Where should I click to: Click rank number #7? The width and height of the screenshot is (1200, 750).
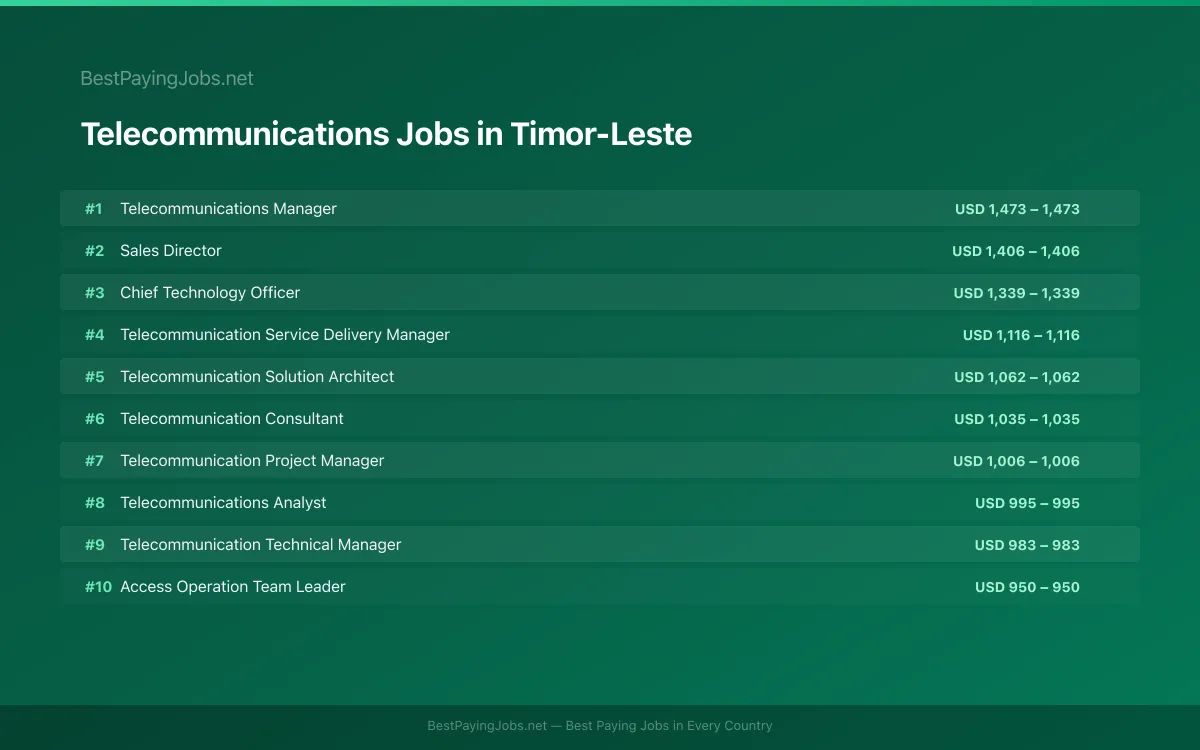click(94, 461)
